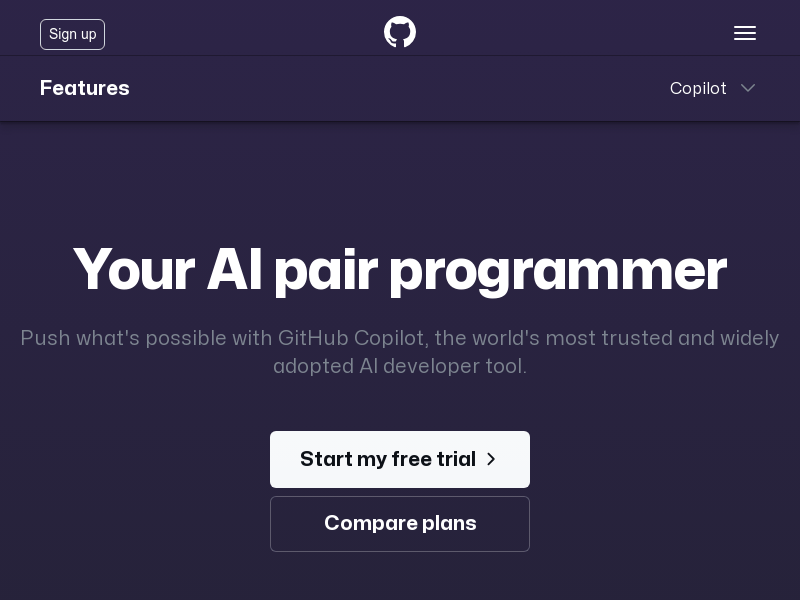Click the chevron arrow beside Copilot
This screenshot has height=600, width=800.
click(748, 88)
